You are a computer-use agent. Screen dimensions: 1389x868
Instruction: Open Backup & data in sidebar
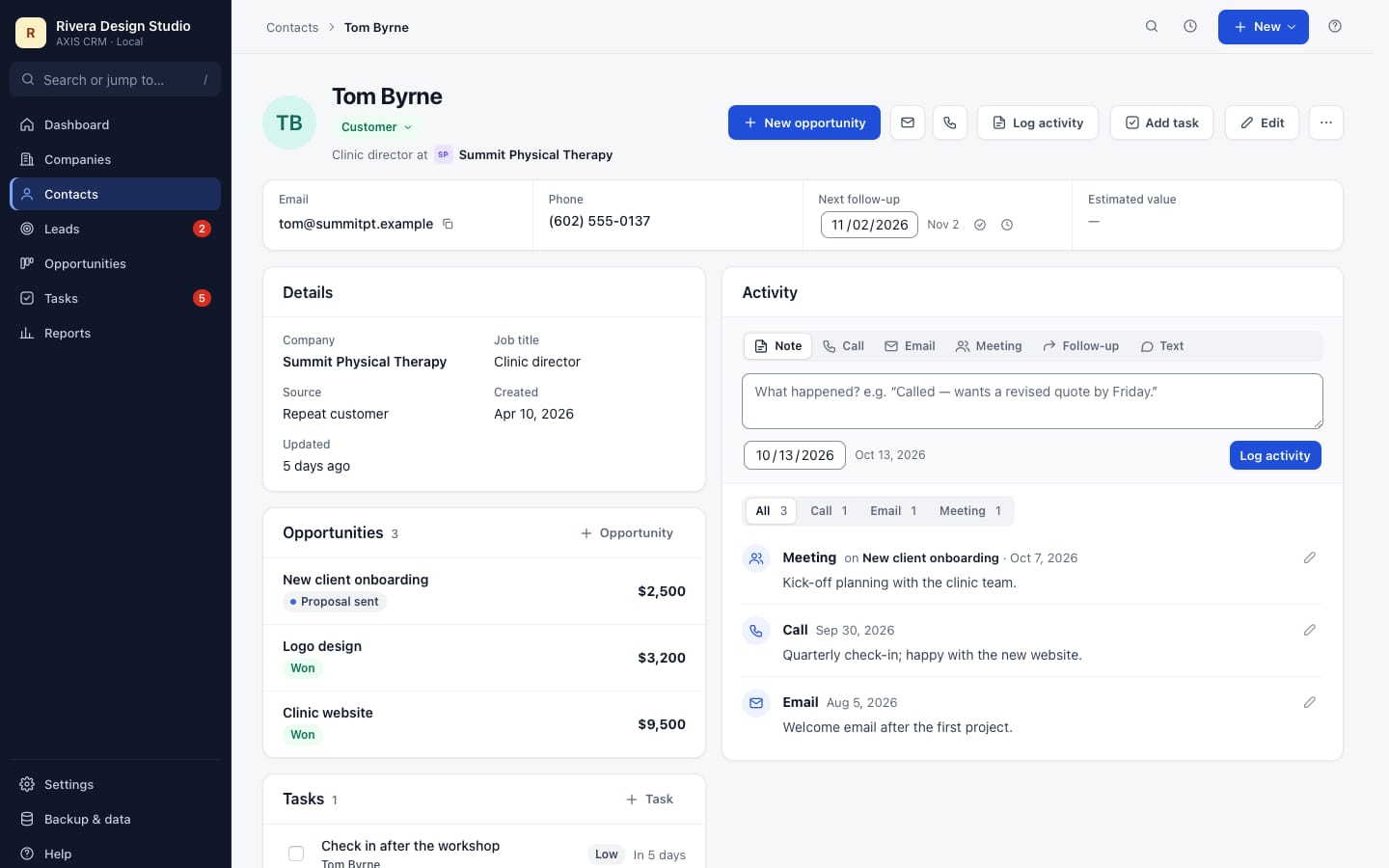pyautogui.click(x=115, y=819)
